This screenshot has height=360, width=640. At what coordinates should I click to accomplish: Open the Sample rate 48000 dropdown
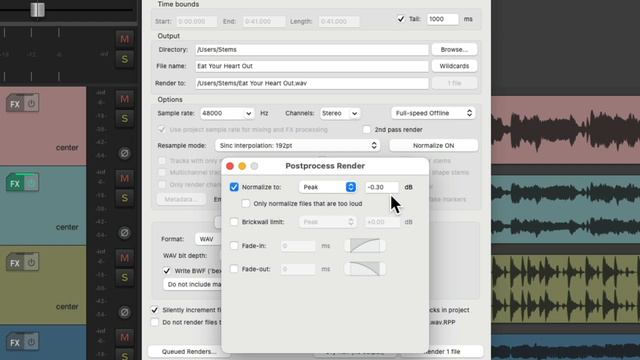227,113
